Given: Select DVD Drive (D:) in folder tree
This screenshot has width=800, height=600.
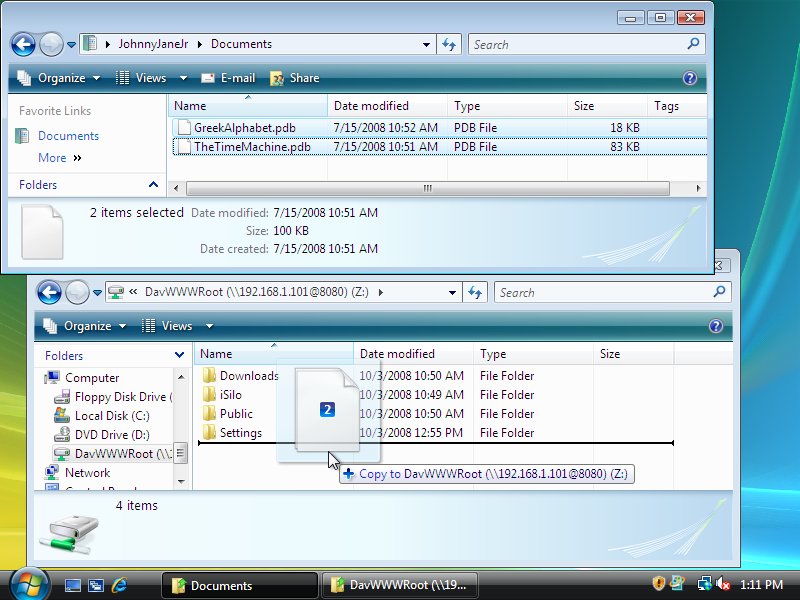Looking at the screenshot, I should tap(112, 435).
